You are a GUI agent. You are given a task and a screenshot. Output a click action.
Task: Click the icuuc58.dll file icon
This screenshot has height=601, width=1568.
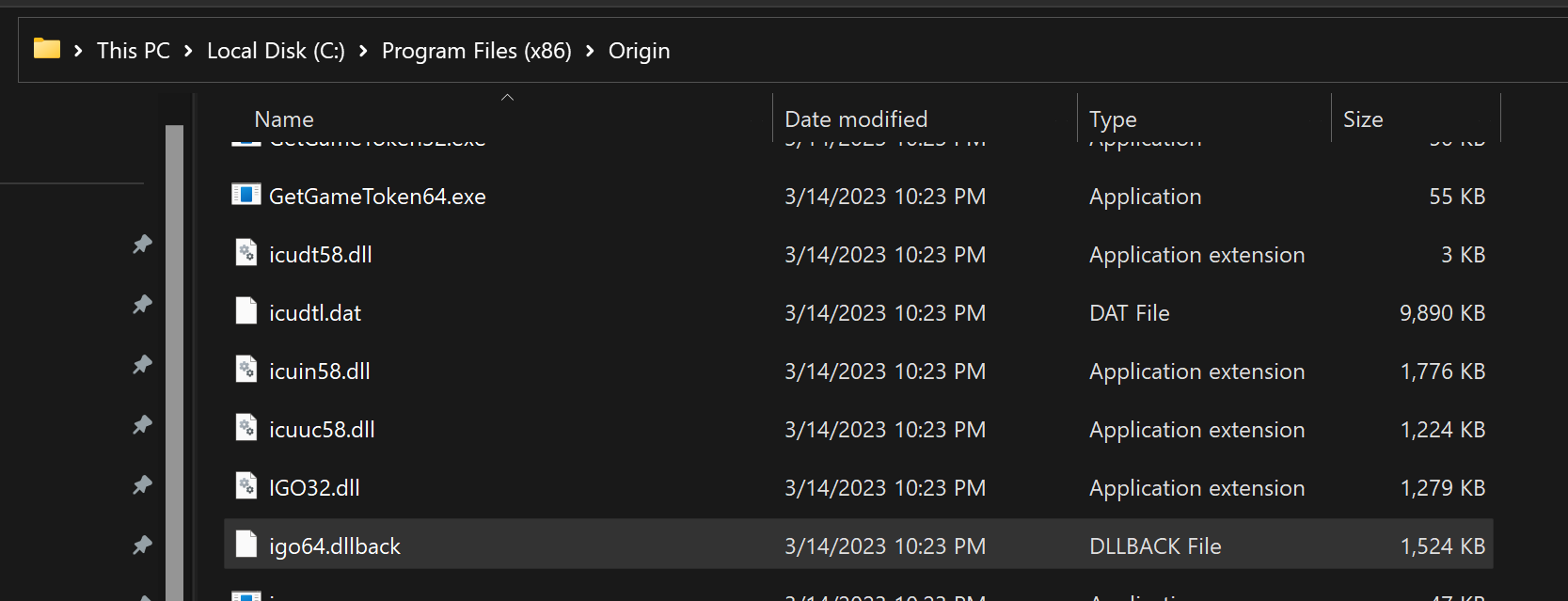point(246,428)
